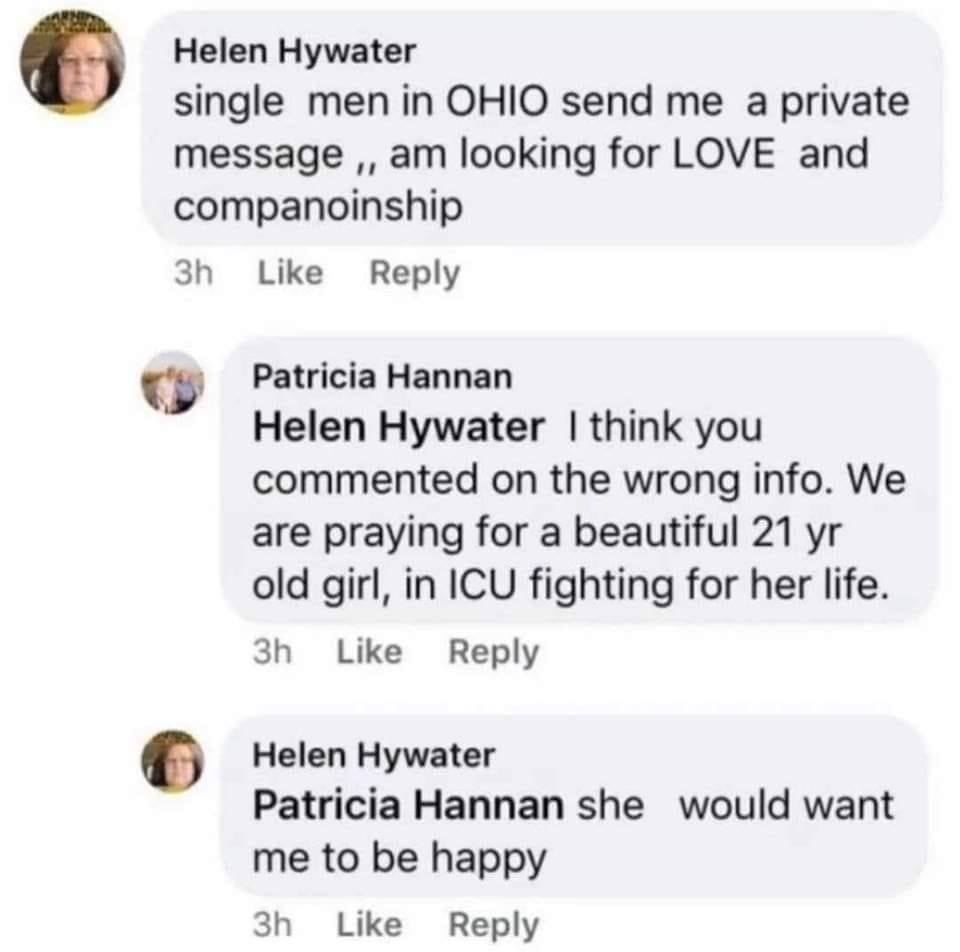Click the bold "Patricia Hannan" mention in Helen's reply
The height and width of the screenshot is (952, 960).
coord(408,806)
